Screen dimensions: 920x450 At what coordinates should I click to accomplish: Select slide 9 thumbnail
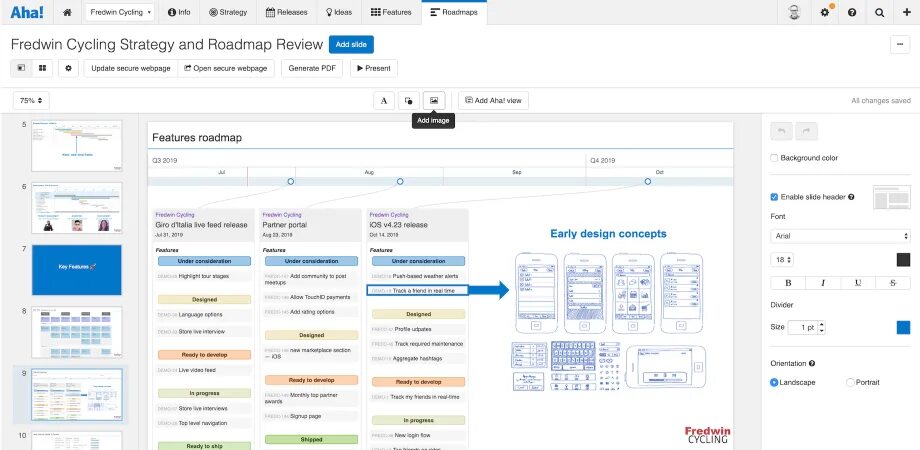[x=77, y=394]
